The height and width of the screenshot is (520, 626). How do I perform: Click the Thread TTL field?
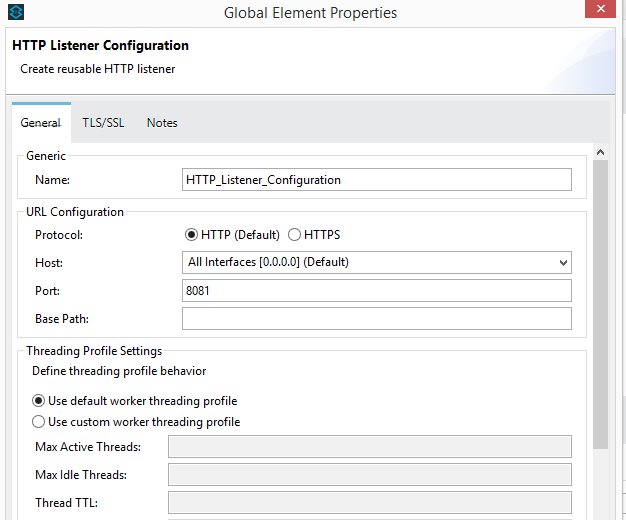pos(369,503)
